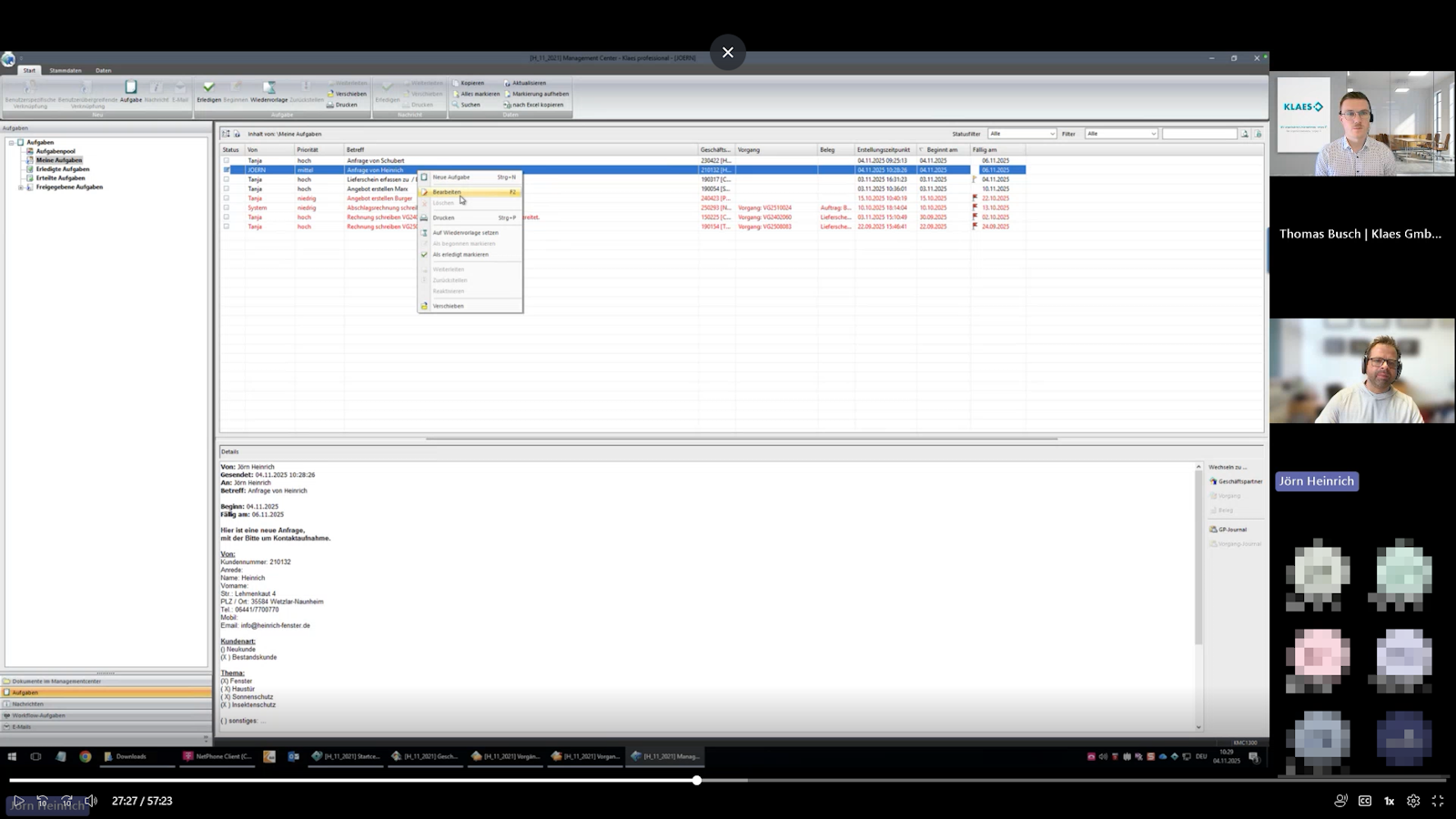The image size is (1456, 819).
Task: Click nach Excel kopieren in ribbon
Action: point(537,105)
